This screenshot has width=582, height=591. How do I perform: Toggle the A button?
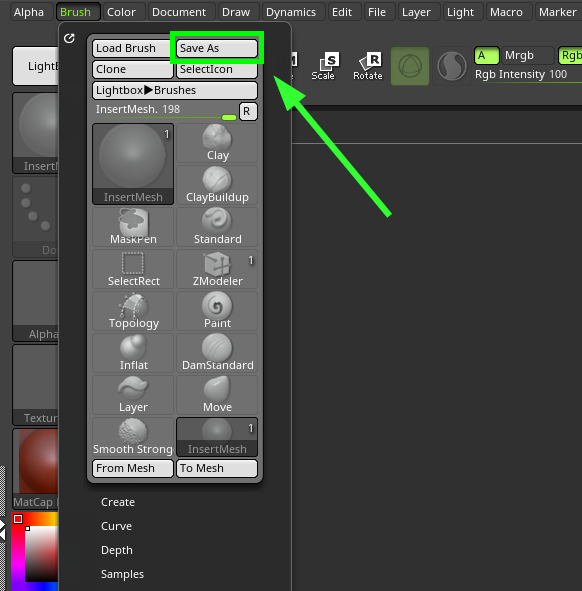[487, 56]
